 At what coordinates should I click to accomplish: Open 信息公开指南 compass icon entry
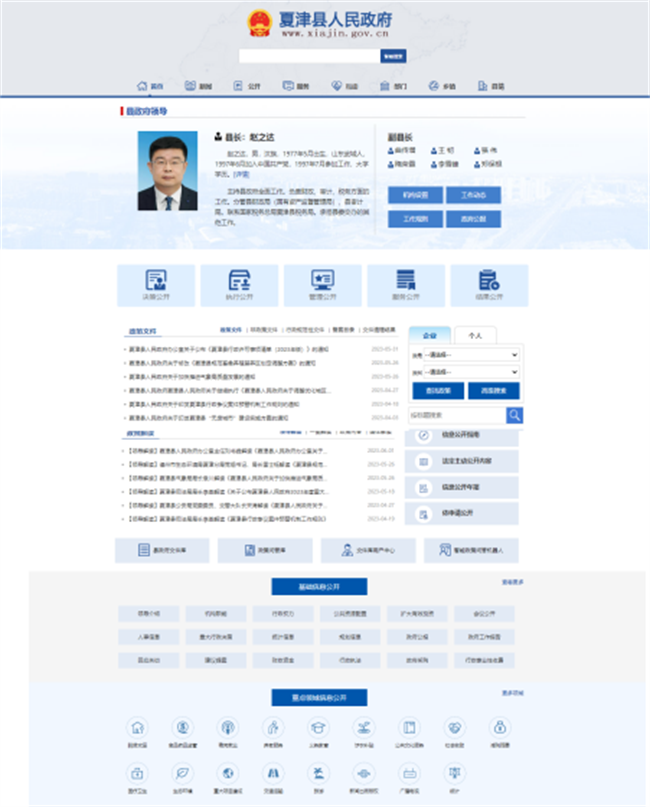point(422,436)
